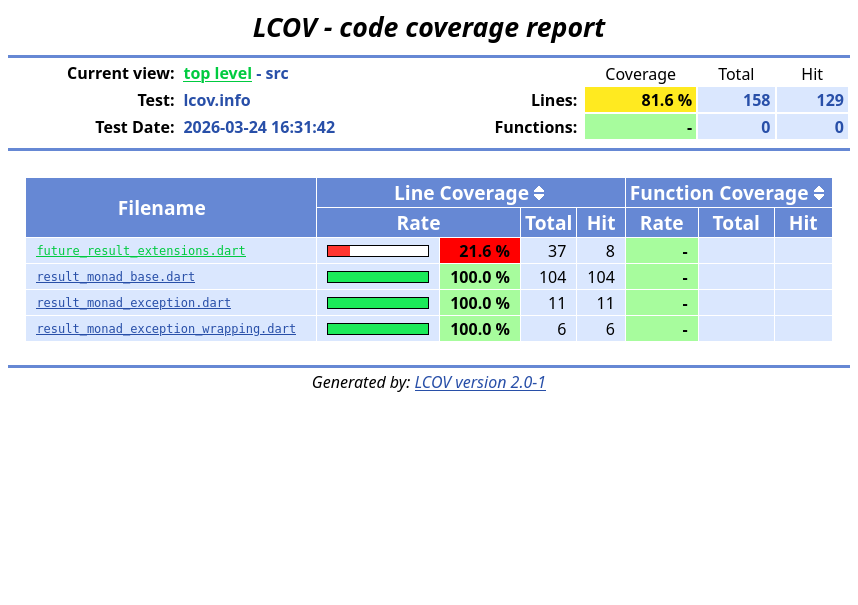Open future_result_extensions.dart coverage file
858x605 pixels.
click(x=141, y=251)
